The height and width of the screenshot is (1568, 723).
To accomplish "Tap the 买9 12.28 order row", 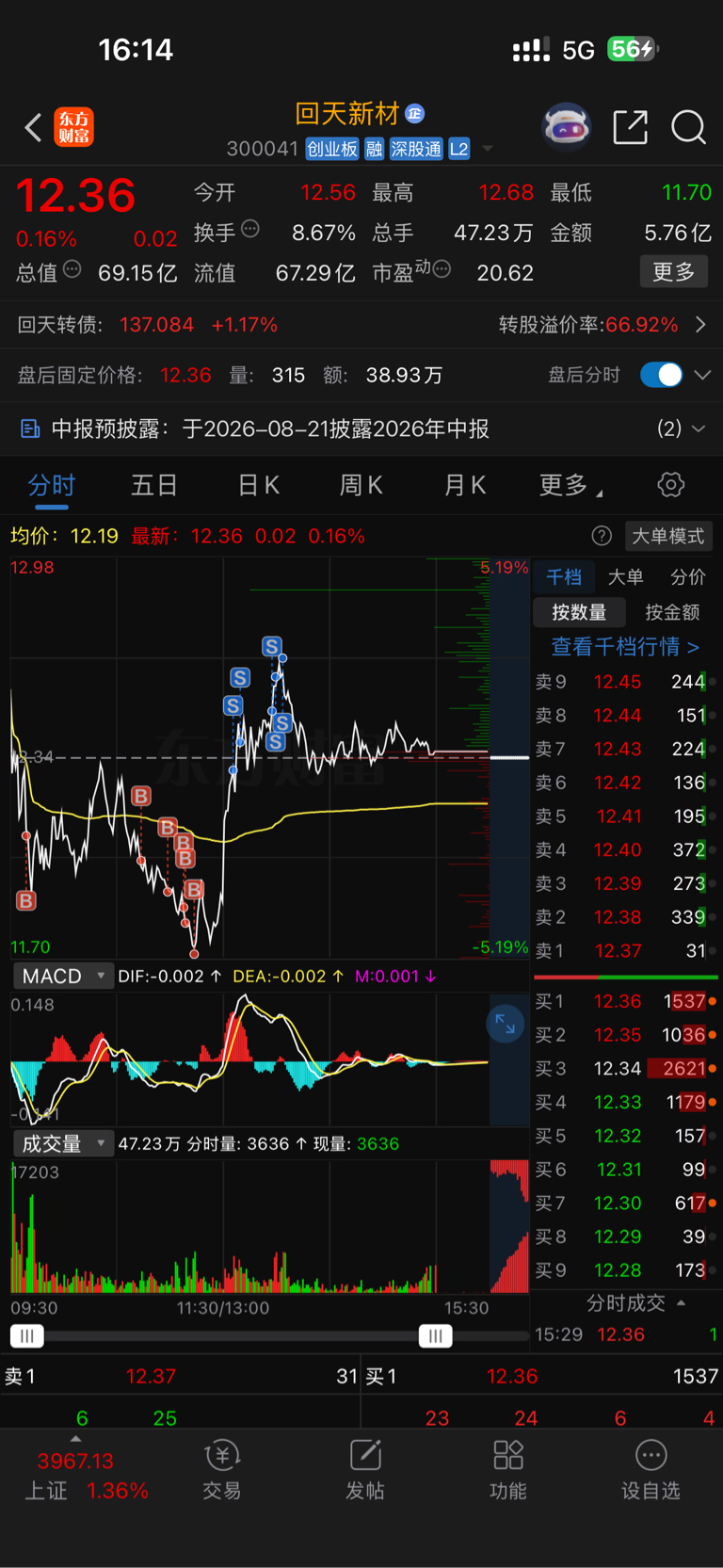I will 625,1270.
